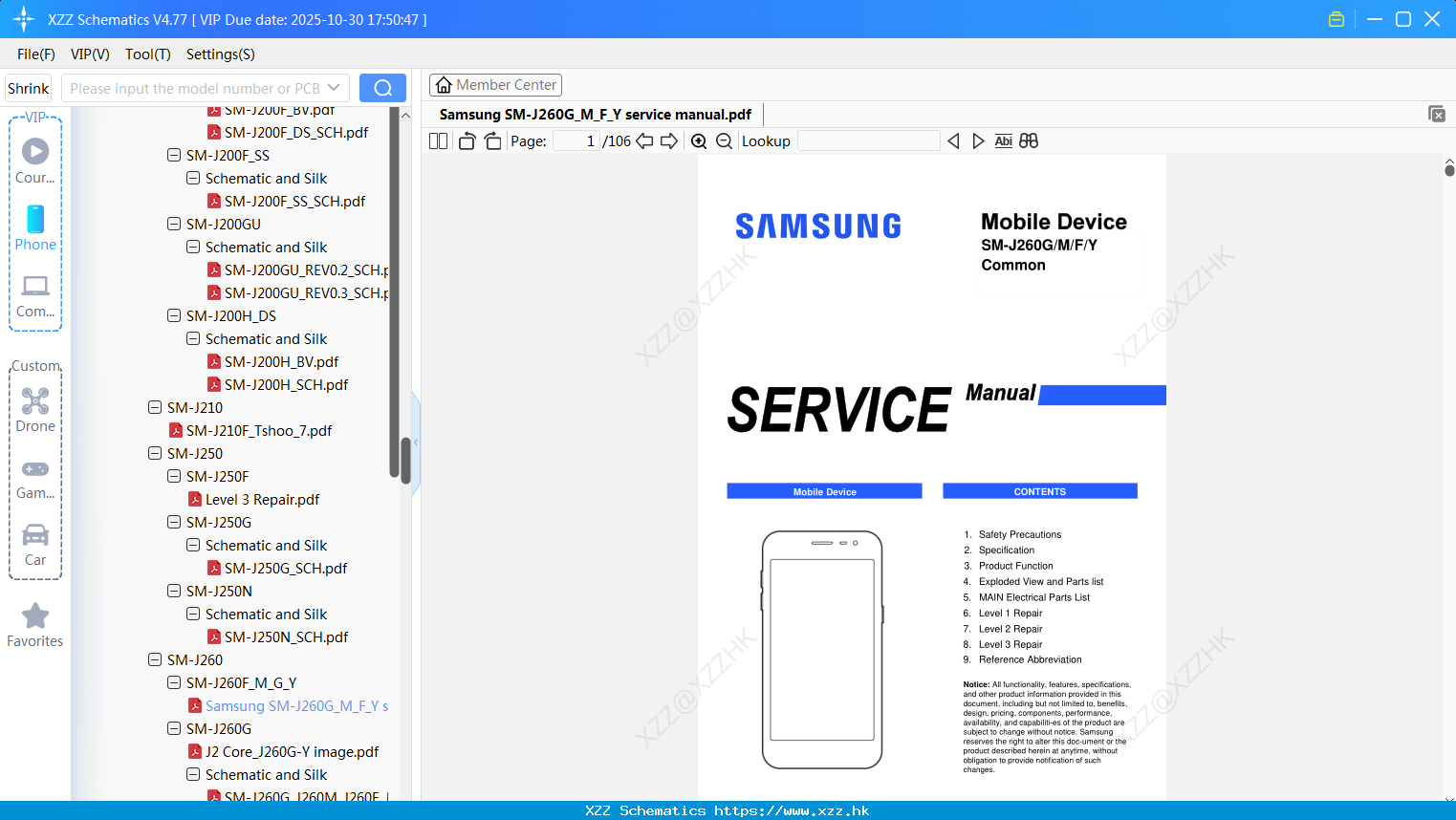1456x820 pixels.
Task: Open model number dropdown arrow
Action: coord(334,88)
